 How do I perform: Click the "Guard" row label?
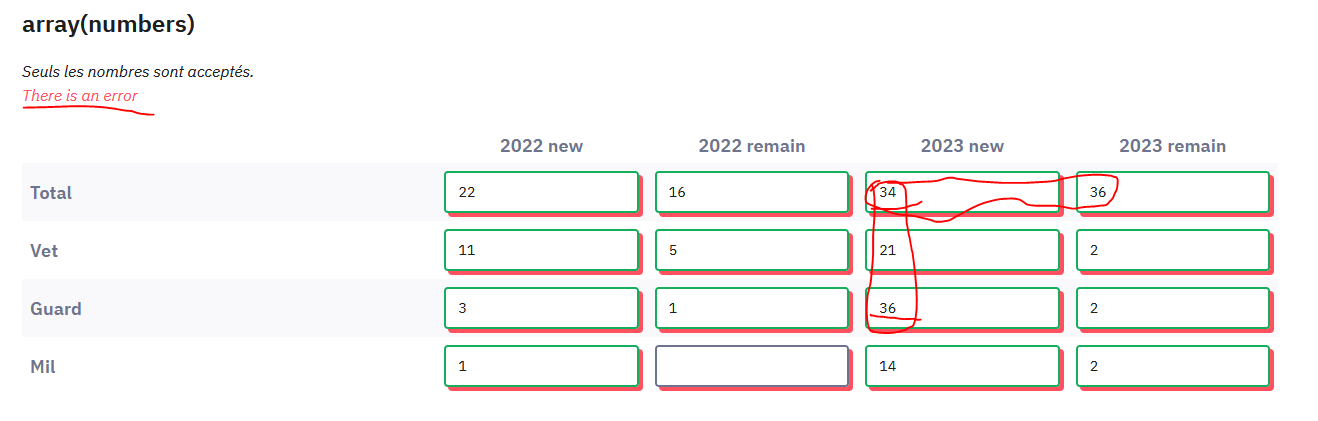coord(56,309)
